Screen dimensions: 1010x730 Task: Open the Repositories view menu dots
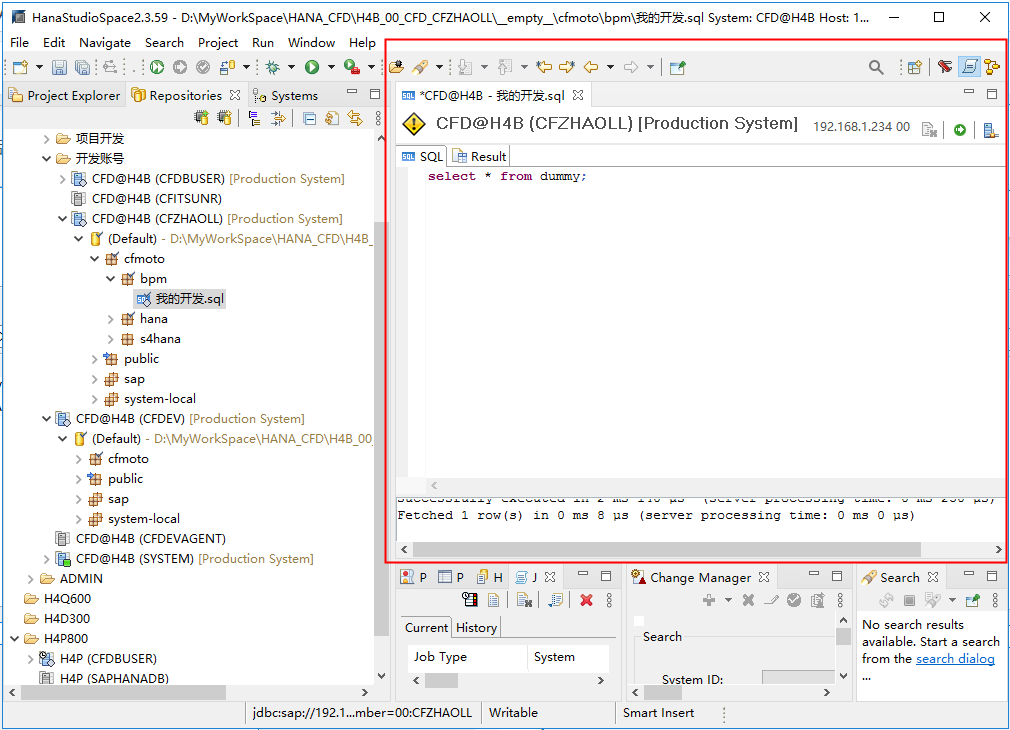378,118
